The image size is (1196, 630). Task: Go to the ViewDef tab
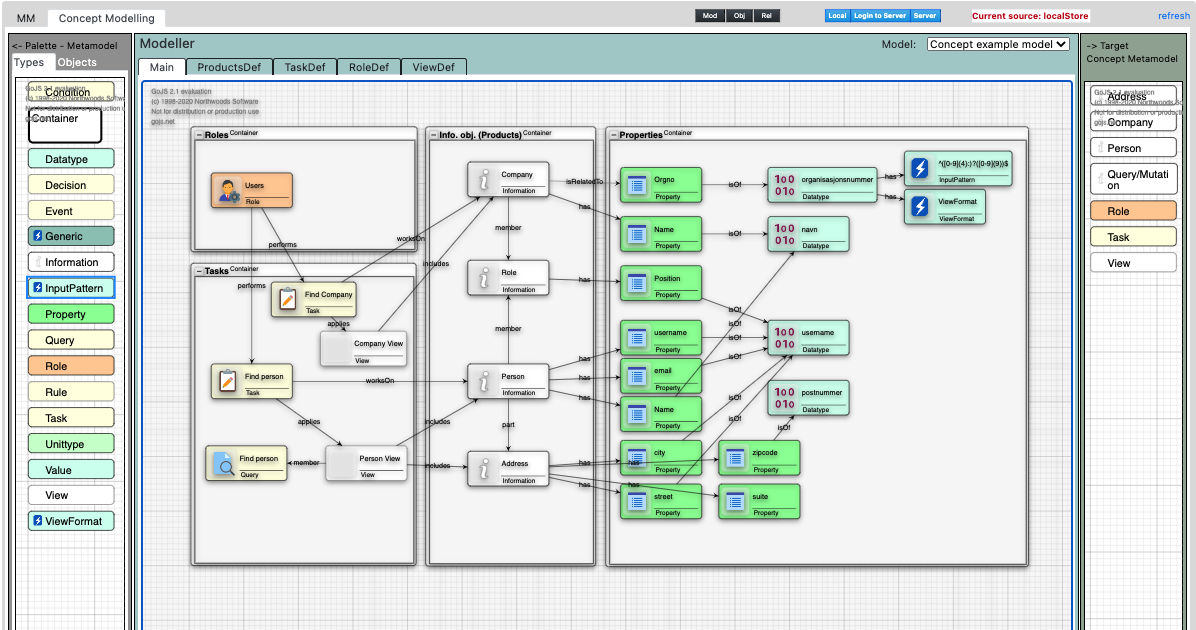(x=433, y=67)
